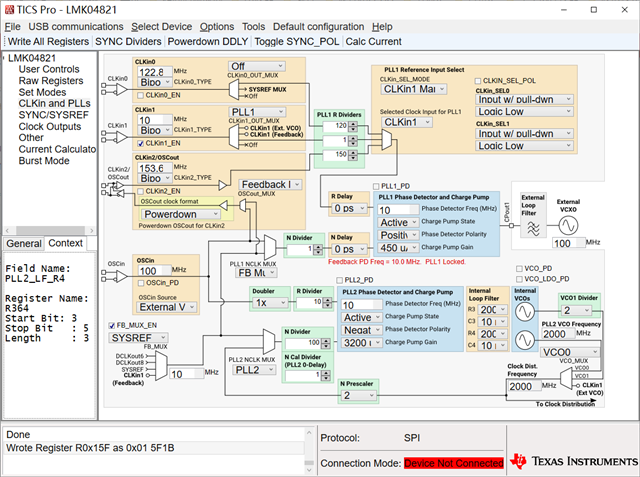Click the OSCout clock format buffer triangle
Screen dimensions: 640x477
[x=223, y=205]
